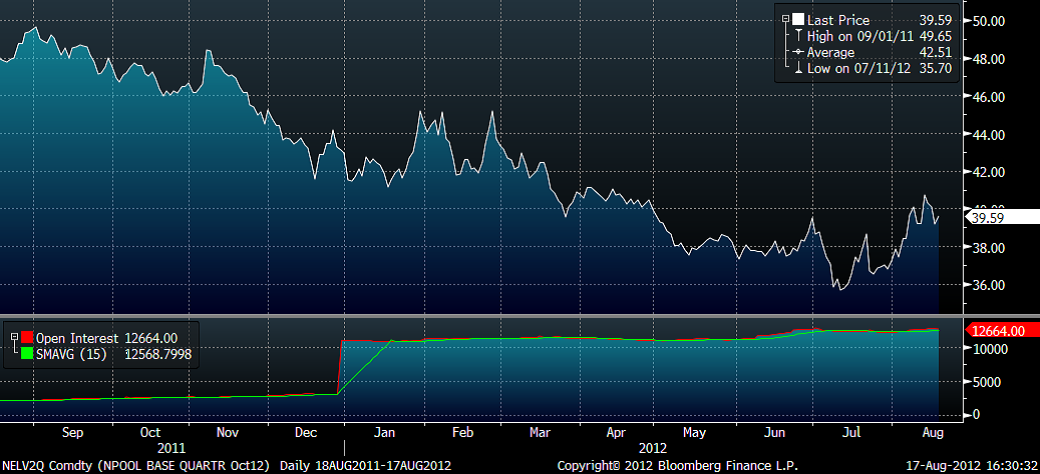Select the Average marker icon in legend
Screen dimensions: 1040x474
[x=799, y=52]
